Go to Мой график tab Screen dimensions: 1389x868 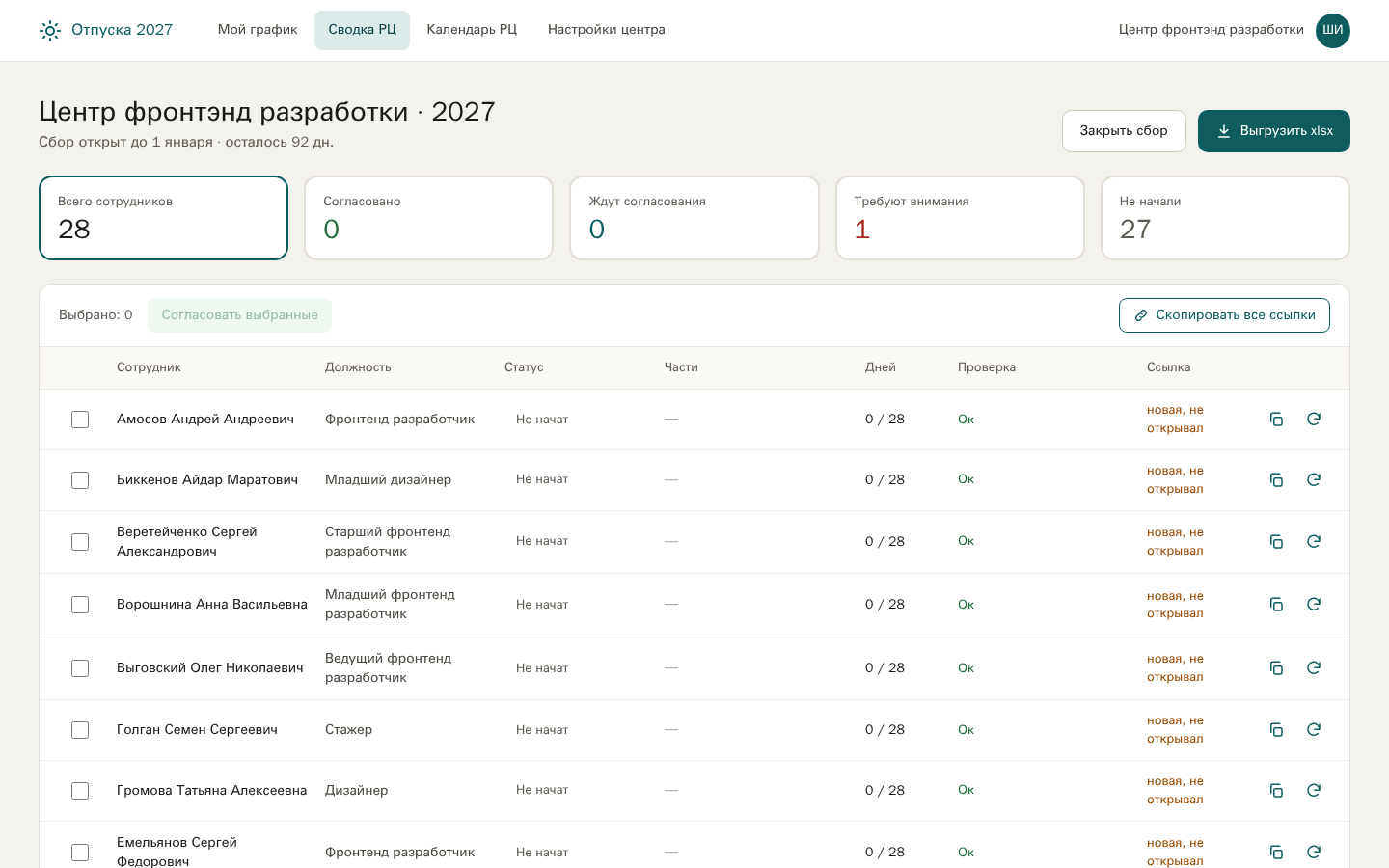pos(258,30)
